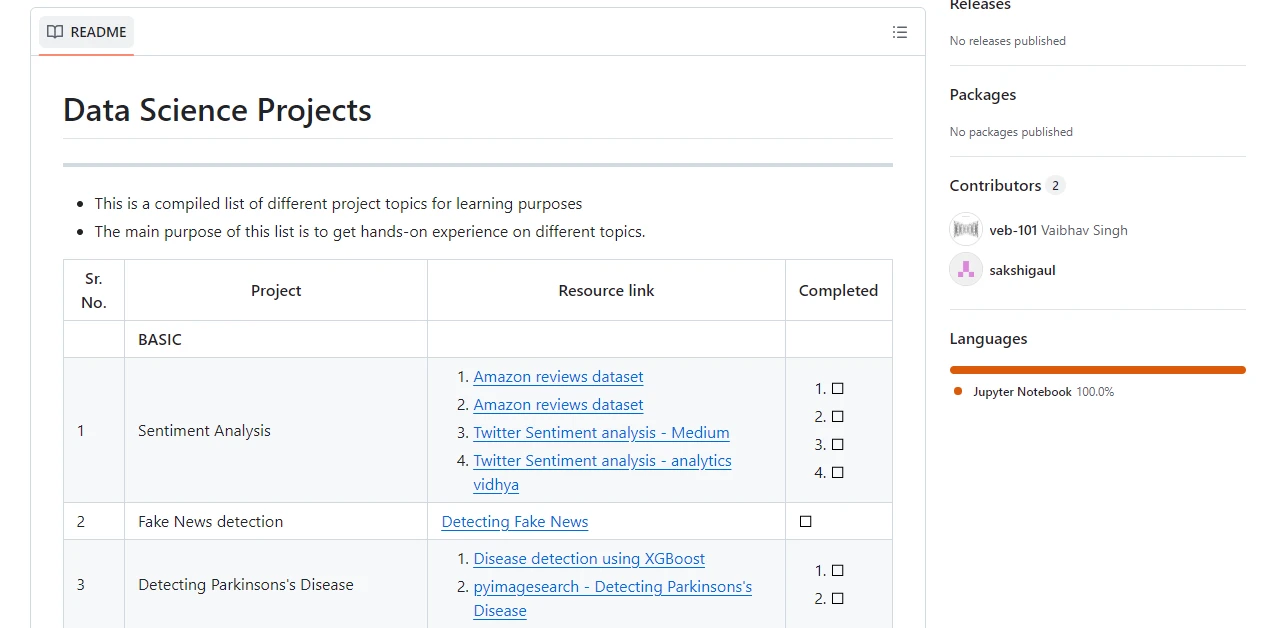The image size is (1279, 628).
Task: Visit the sakshigaul profile name link
Action: click(x=1022, y=270)
